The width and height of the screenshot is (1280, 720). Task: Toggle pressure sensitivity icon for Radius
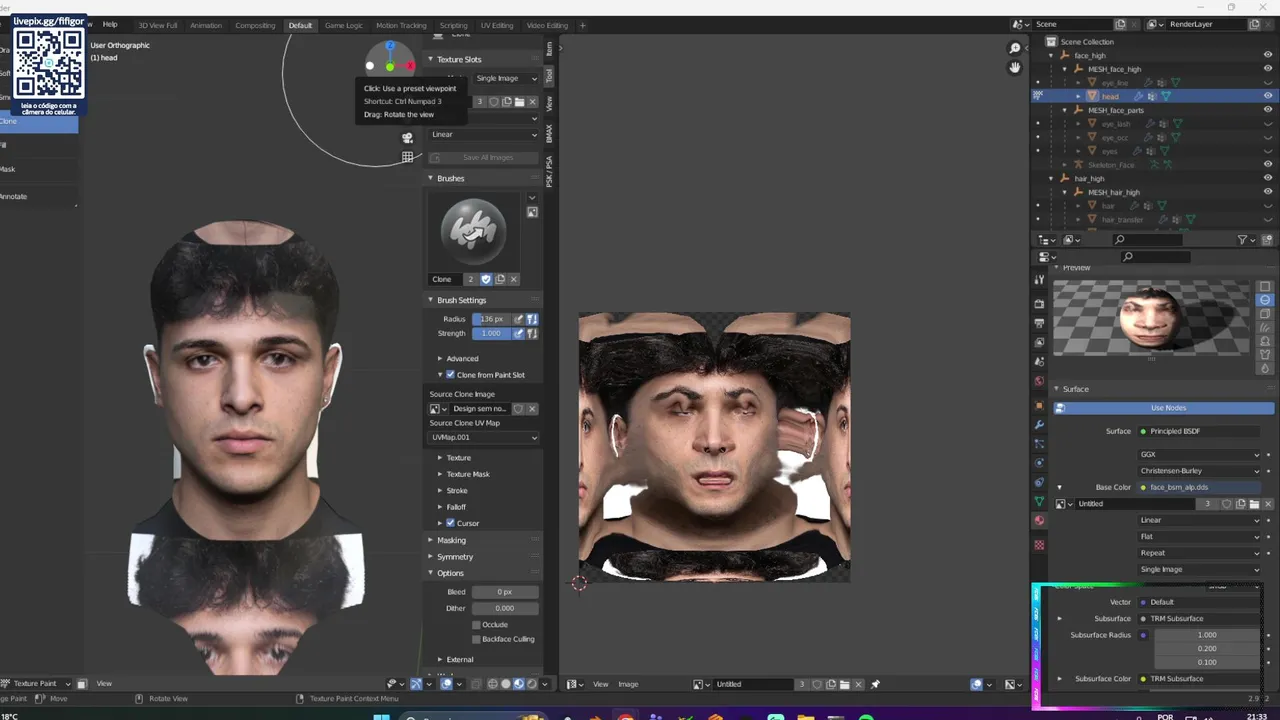pyautogui.click(x=519, y=319)
